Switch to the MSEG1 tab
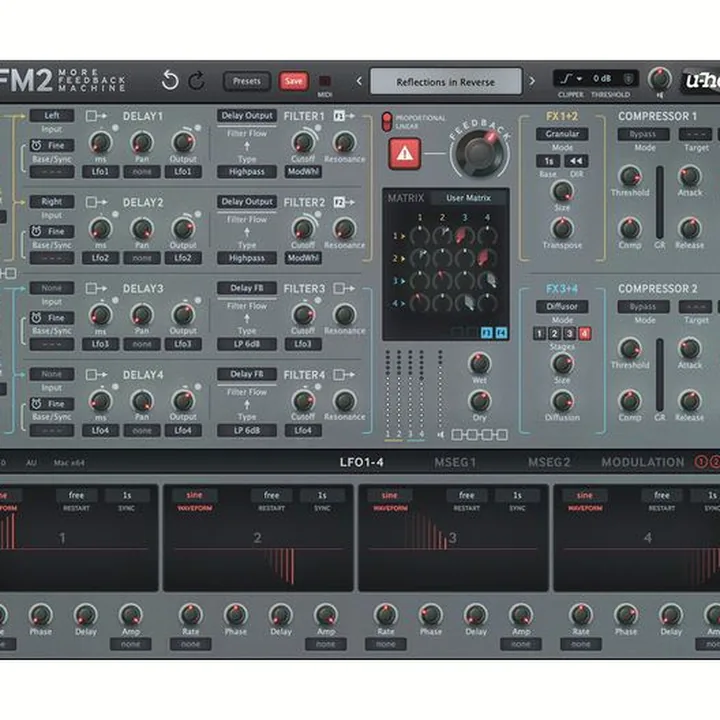 [456, 462]
